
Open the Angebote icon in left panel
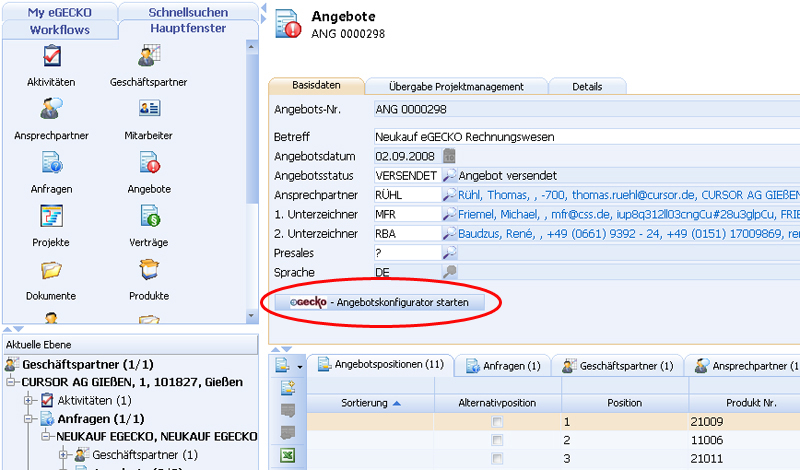[149, 162]
